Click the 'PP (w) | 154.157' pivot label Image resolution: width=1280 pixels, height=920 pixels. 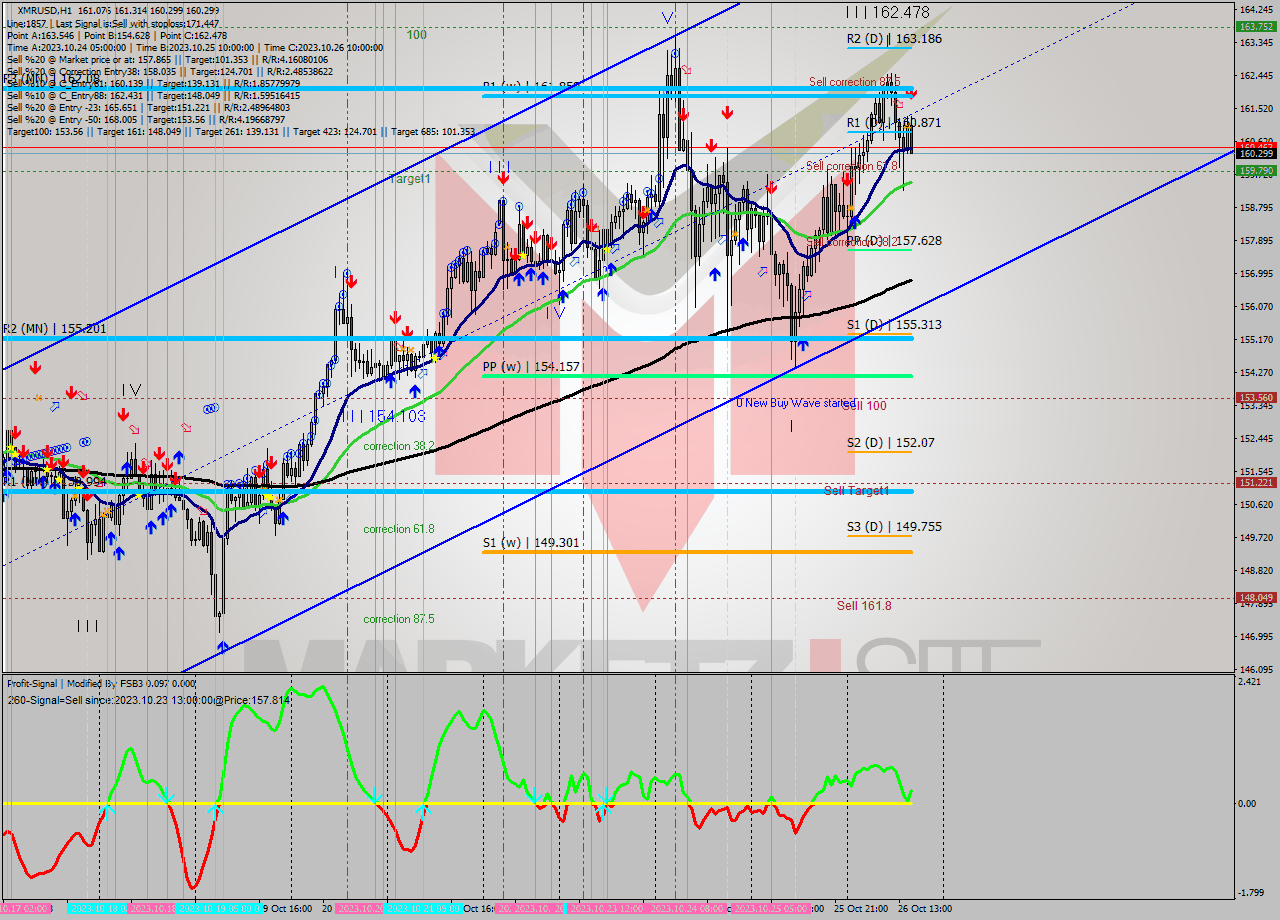point(531,367)
